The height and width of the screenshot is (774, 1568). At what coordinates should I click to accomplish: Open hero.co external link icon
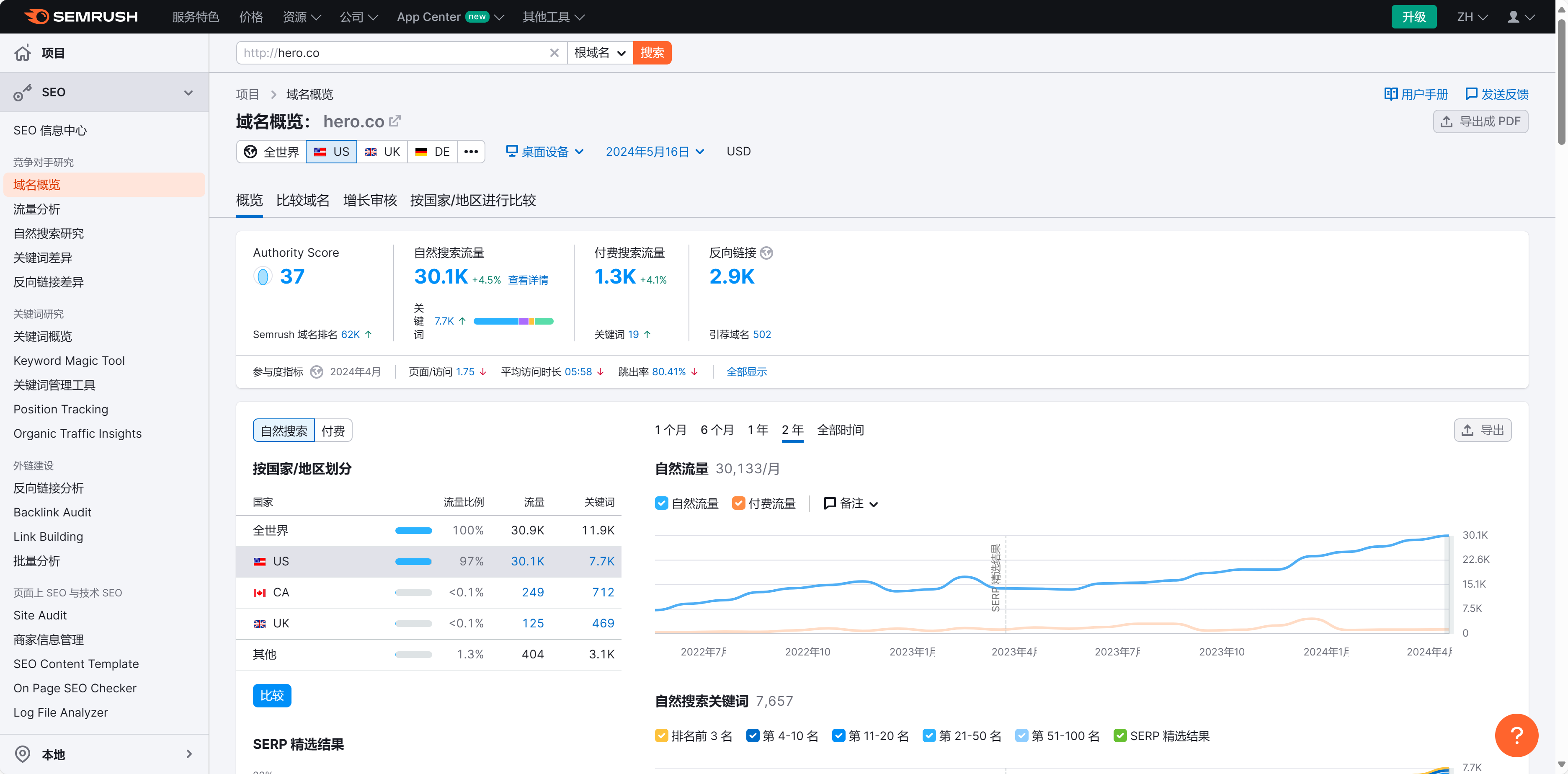395,121
